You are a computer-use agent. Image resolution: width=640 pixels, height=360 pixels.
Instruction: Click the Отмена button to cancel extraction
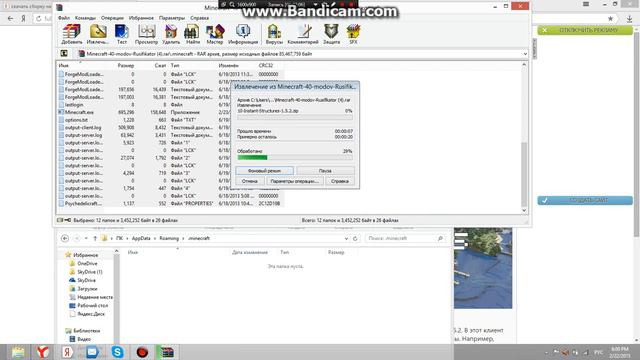click(x=250, y=181)
